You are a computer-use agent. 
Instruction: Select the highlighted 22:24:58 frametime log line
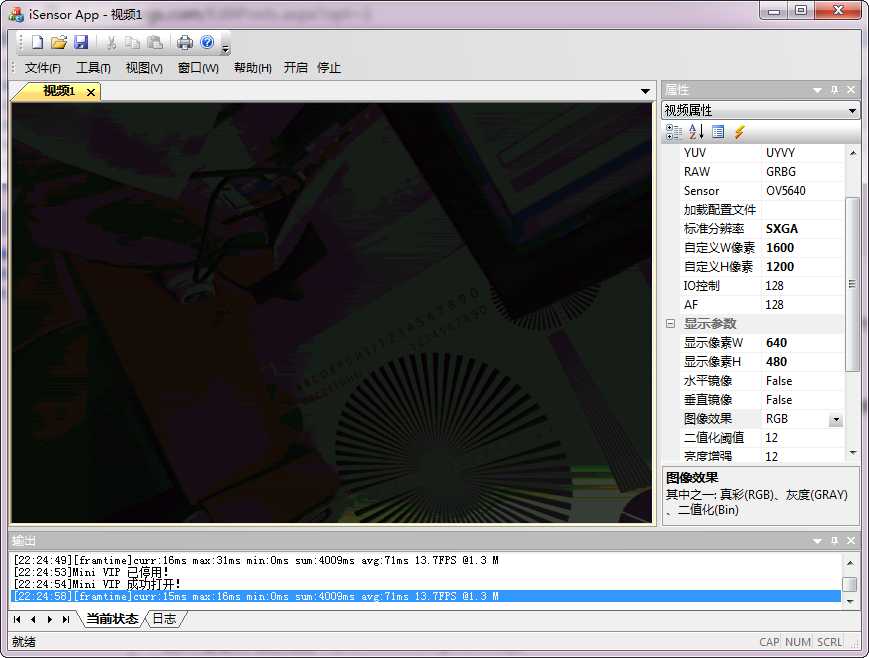click(x=426, y=596)
